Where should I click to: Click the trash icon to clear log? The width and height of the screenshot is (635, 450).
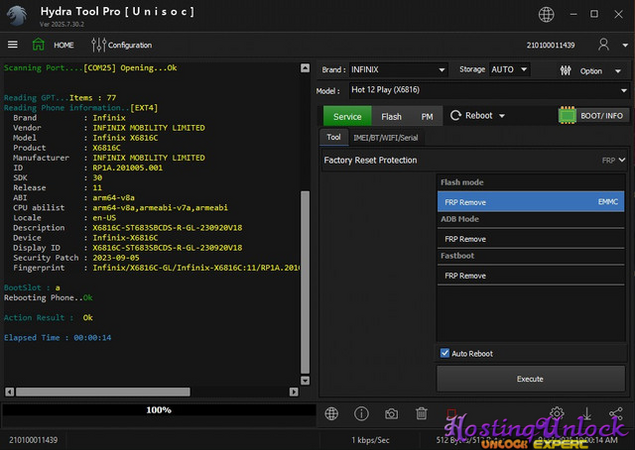(x=421, y=413)
